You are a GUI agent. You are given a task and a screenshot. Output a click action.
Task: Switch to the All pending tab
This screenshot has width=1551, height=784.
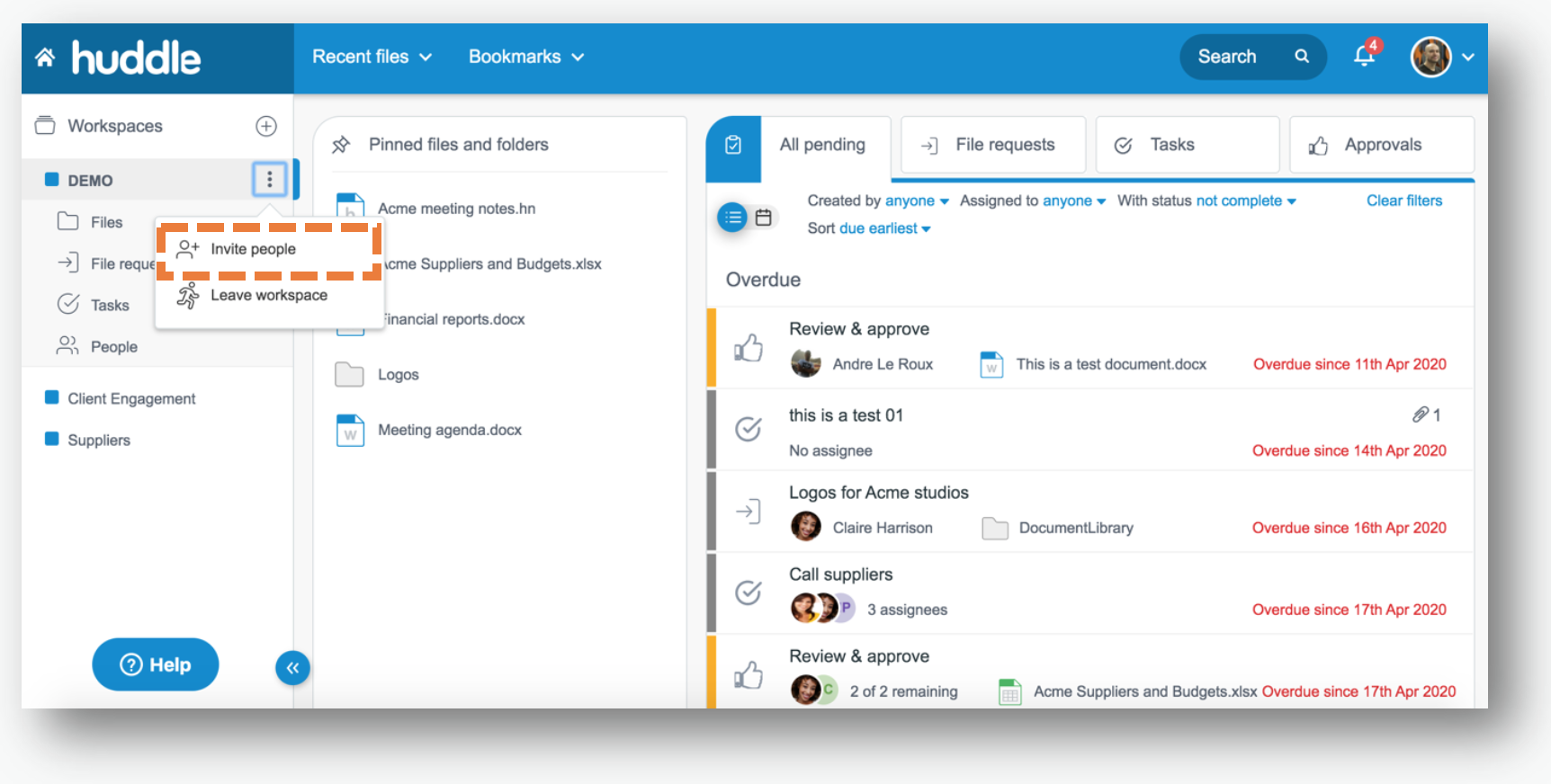(x=822, y=145)
